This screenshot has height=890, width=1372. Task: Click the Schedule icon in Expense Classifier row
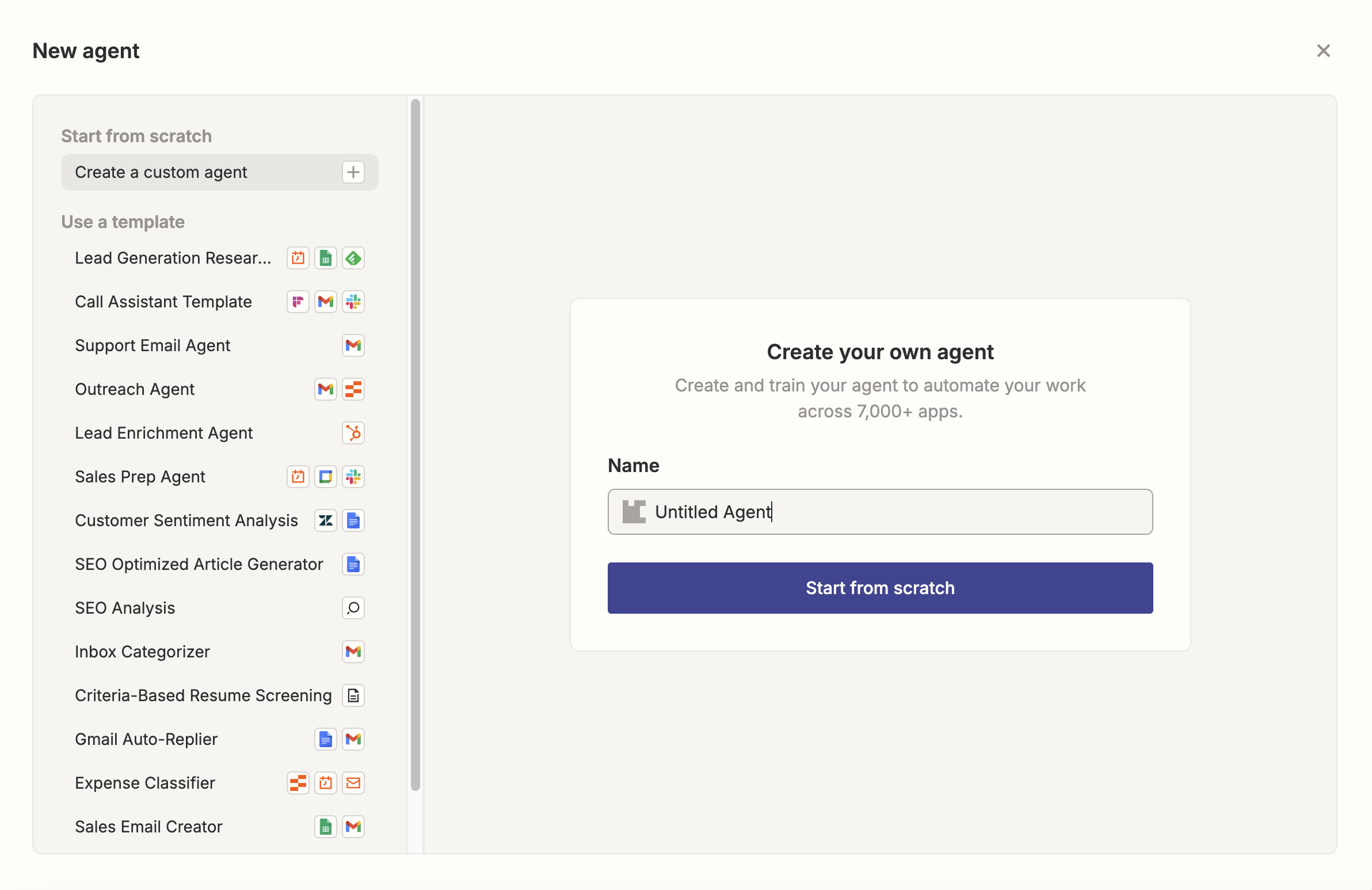point(325,783)
